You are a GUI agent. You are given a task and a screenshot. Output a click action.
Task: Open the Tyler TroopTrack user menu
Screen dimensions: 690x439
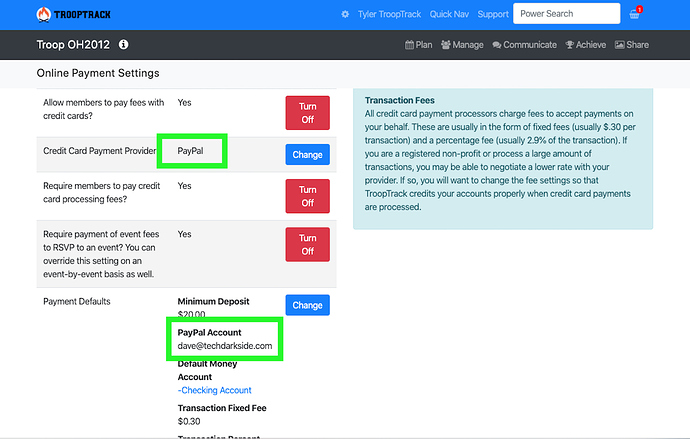[389, 14]
